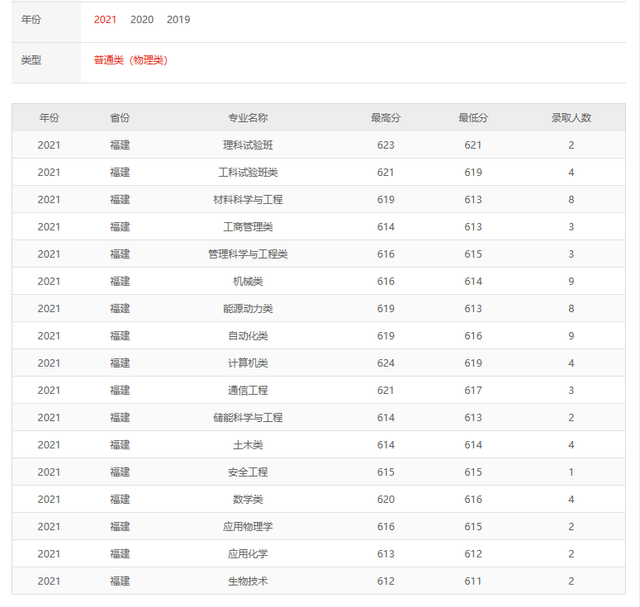
Task: Click the 专业名称 column header
Action: pyautogui.click(x=248, y=118)
